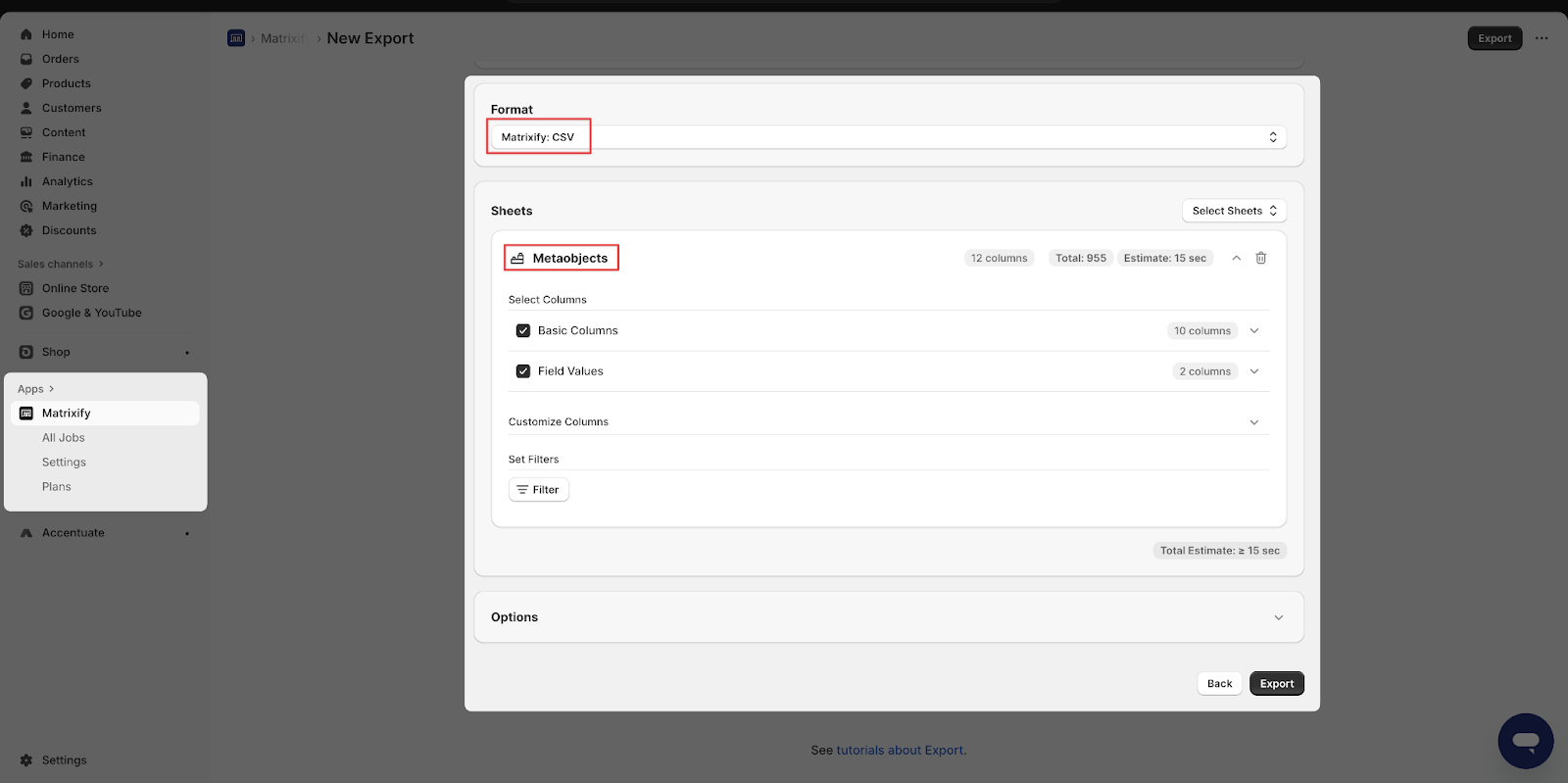Go to Orders in the sidebar
This screenshot has width=1568, height=783.
point(60,59)
